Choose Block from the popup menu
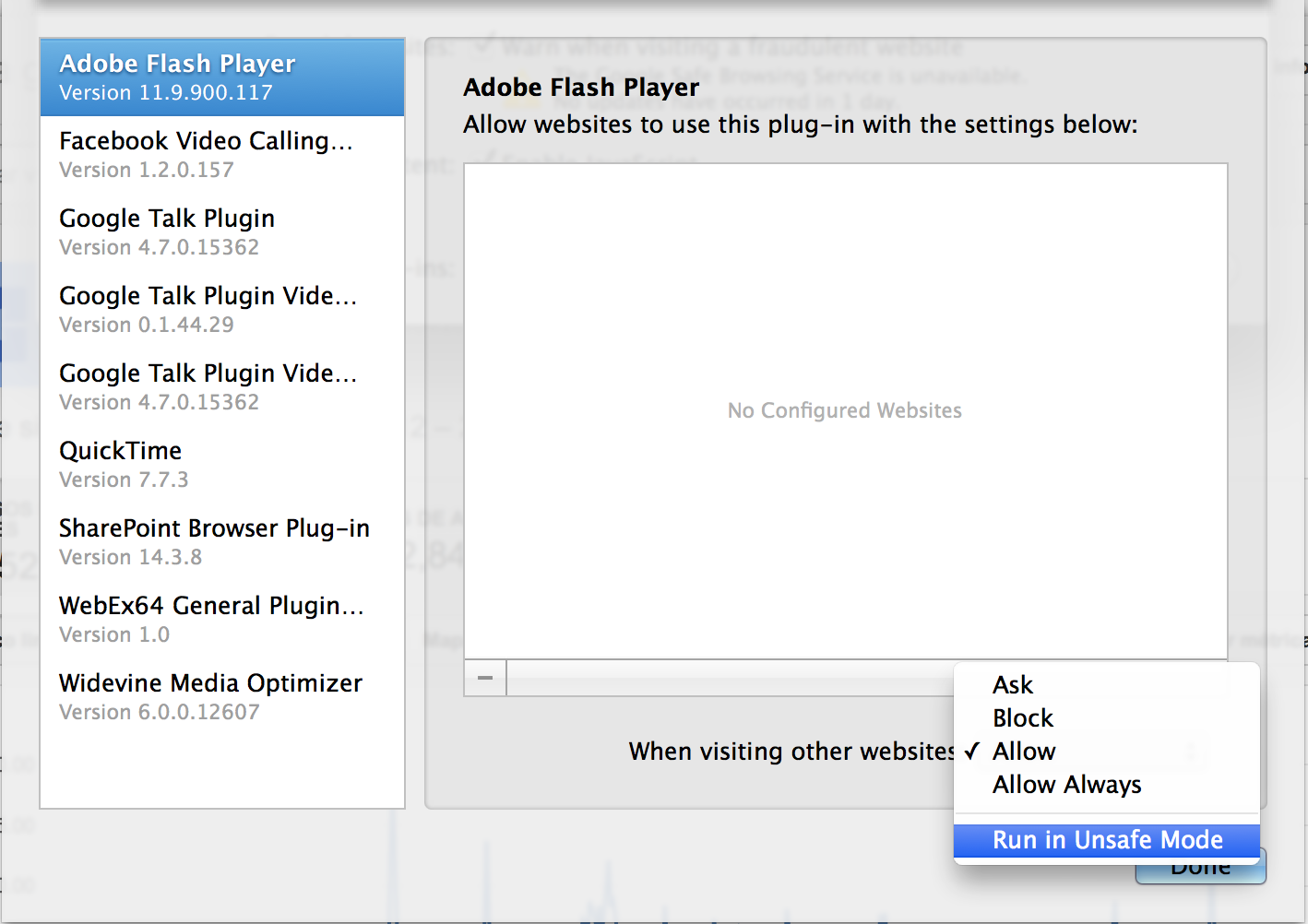This screenshot has height=924, width=1308. pos(1023,718)
